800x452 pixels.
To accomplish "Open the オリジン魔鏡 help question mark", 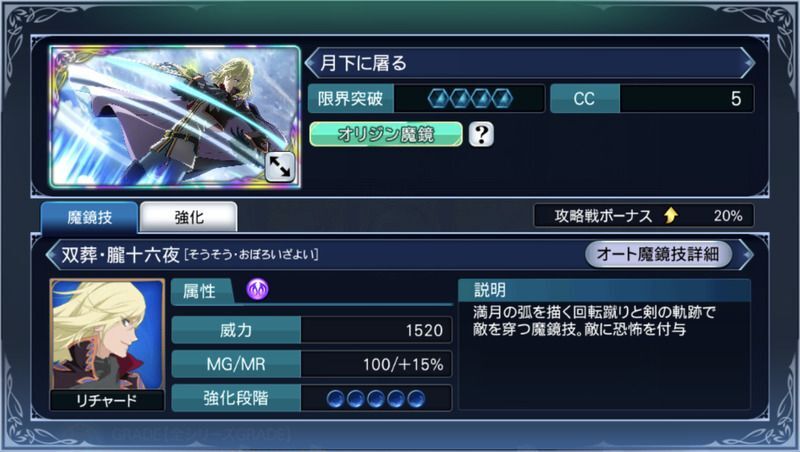I will point(481,134).
